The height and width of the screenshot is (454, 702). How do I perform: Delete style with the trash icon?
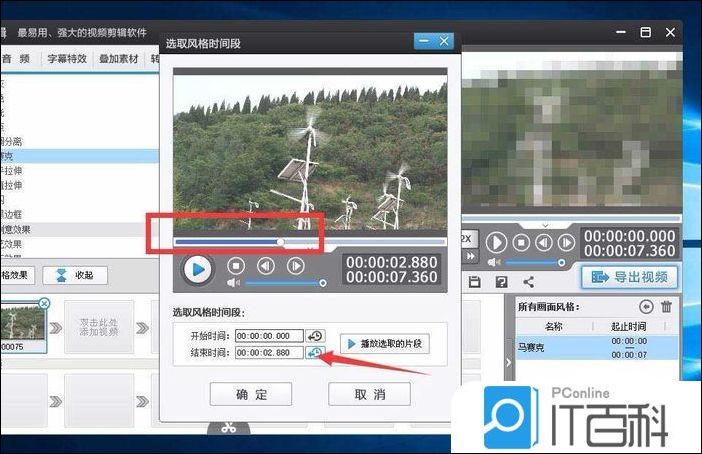pyautogui.click(x=667, y=307)
